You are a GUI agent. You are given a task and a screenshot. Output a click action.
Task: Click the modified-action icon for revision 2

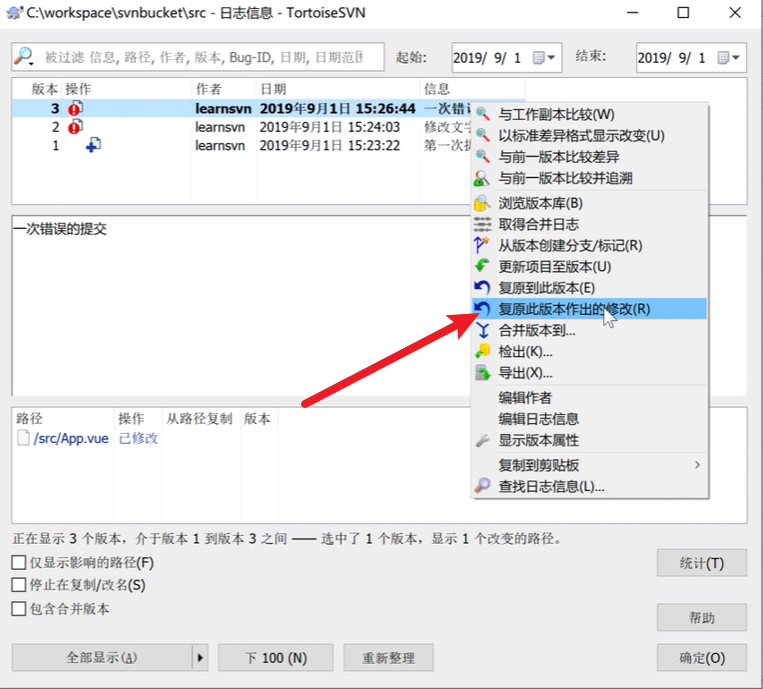75,127
